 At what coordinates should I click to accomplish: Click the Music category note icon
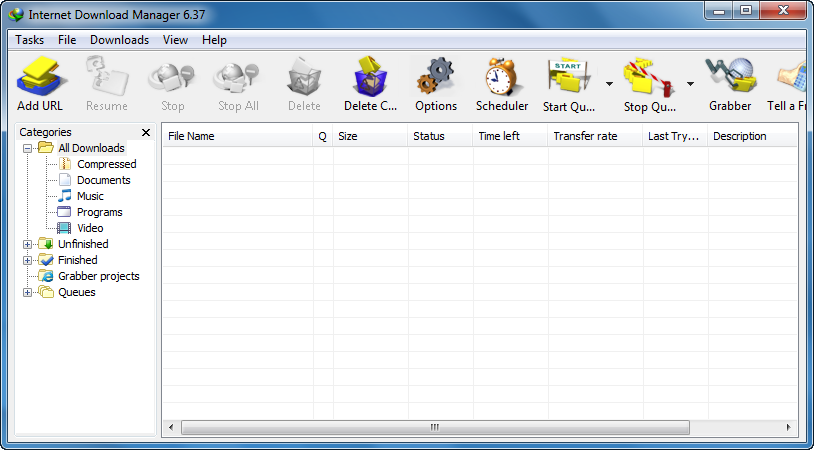65,196
